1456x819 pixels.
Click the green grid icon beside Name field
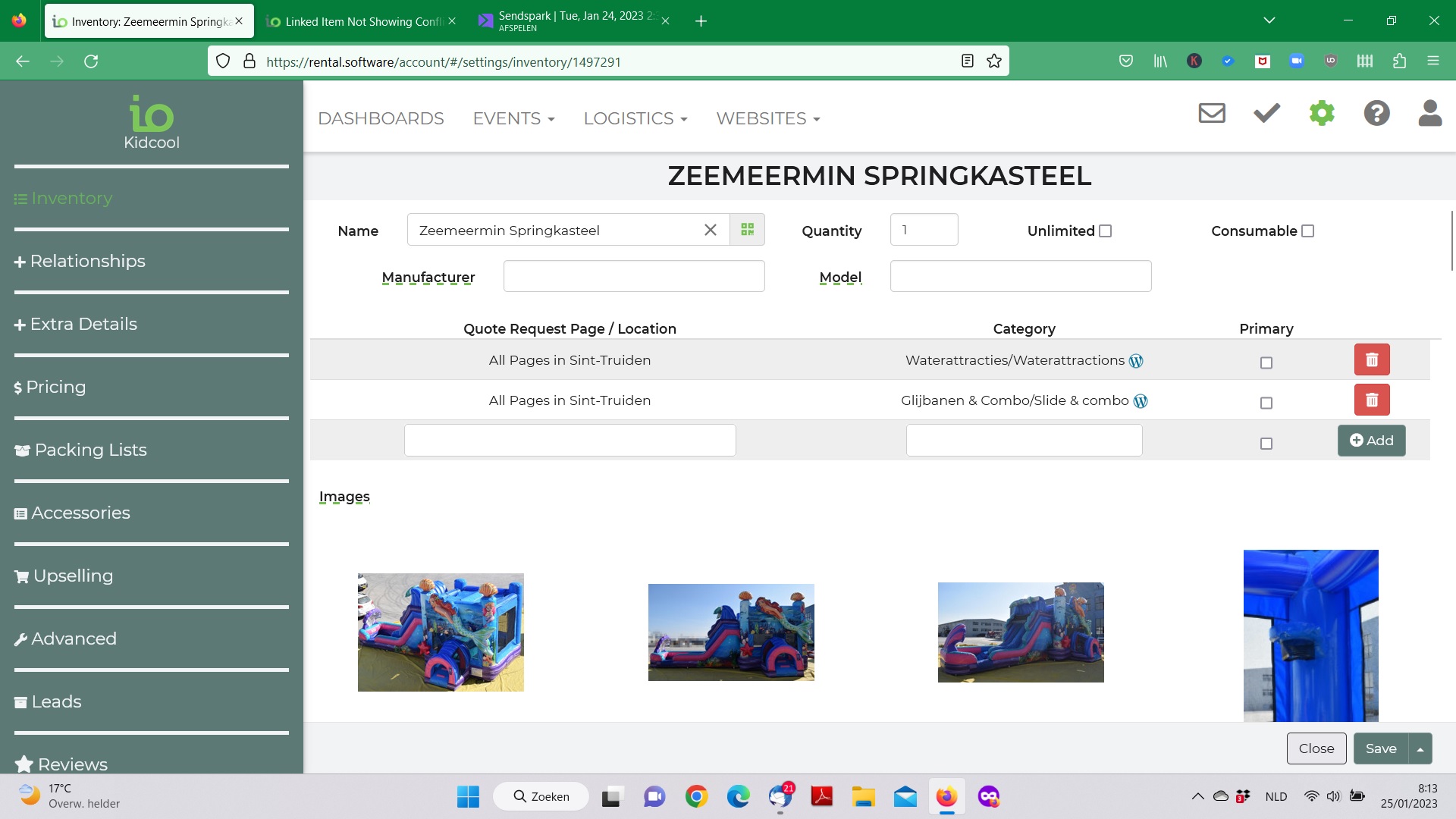[x=747, y=230]
